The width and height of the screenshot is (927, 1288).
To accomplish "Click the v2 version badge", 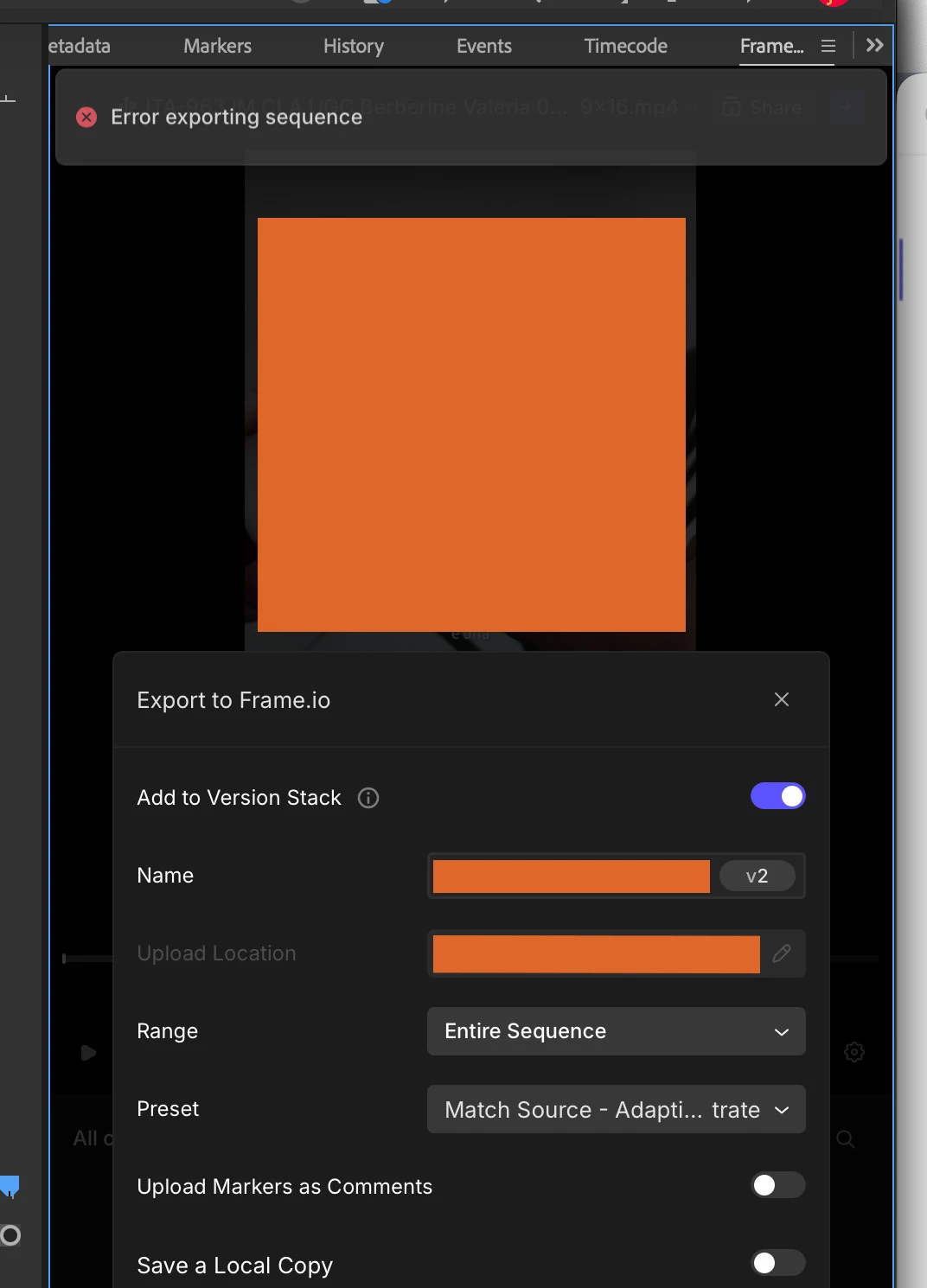I will coord(757,876).
